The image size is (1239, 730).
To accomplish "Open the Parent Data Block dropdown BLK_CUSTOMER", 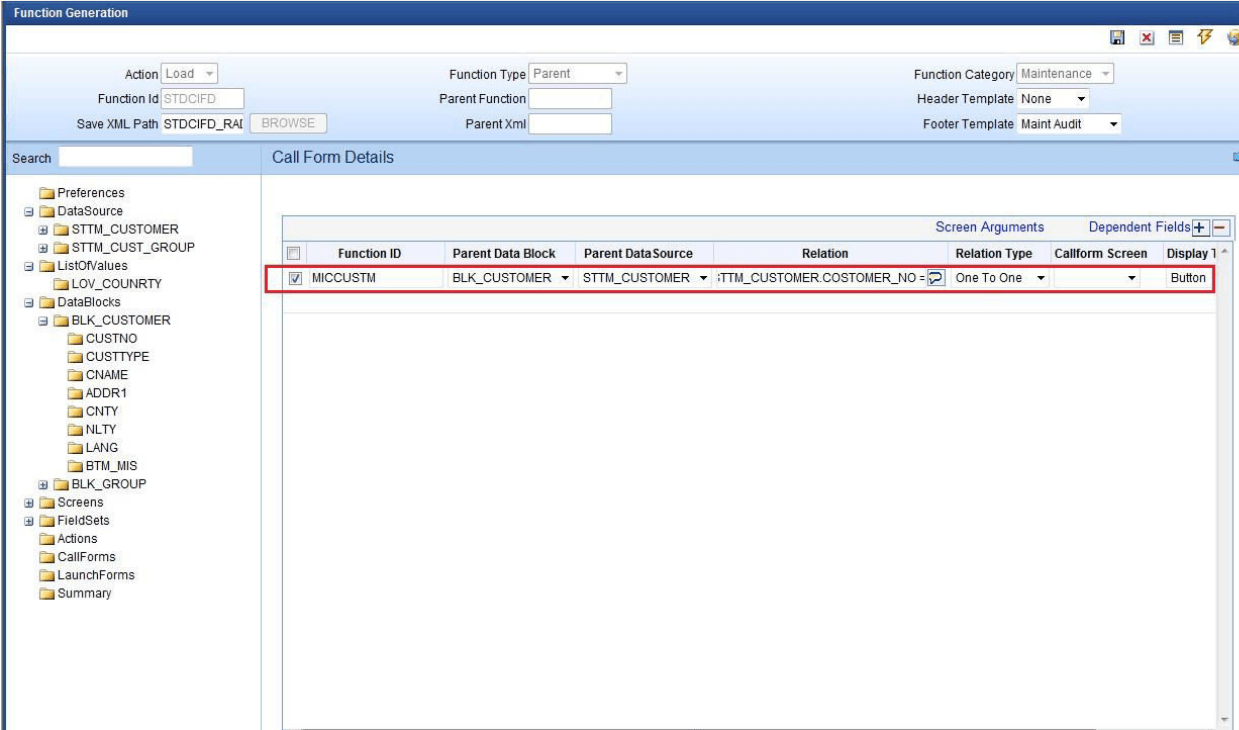I will tap(511, 278).
